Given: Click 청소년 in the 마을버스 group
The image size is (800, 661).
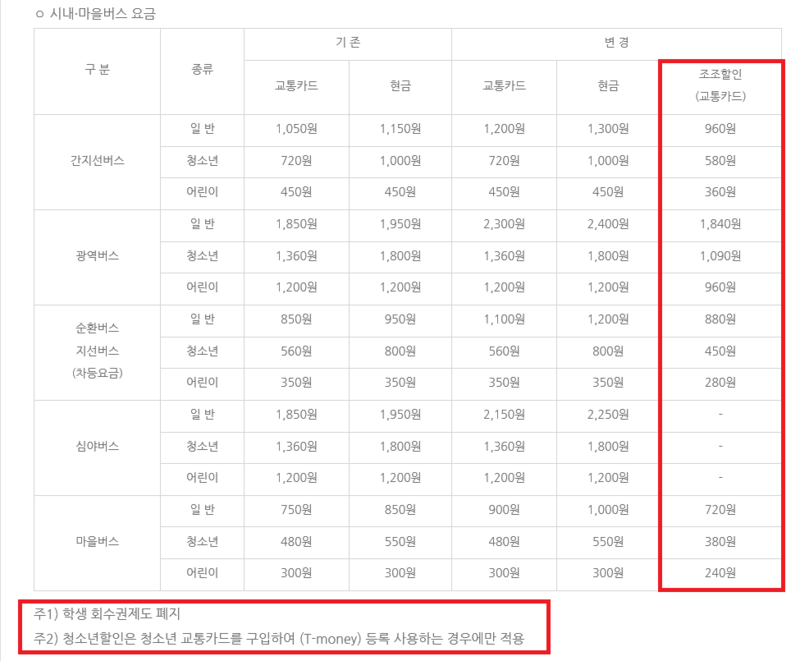Looking at the screenshot, I should 202,541.
